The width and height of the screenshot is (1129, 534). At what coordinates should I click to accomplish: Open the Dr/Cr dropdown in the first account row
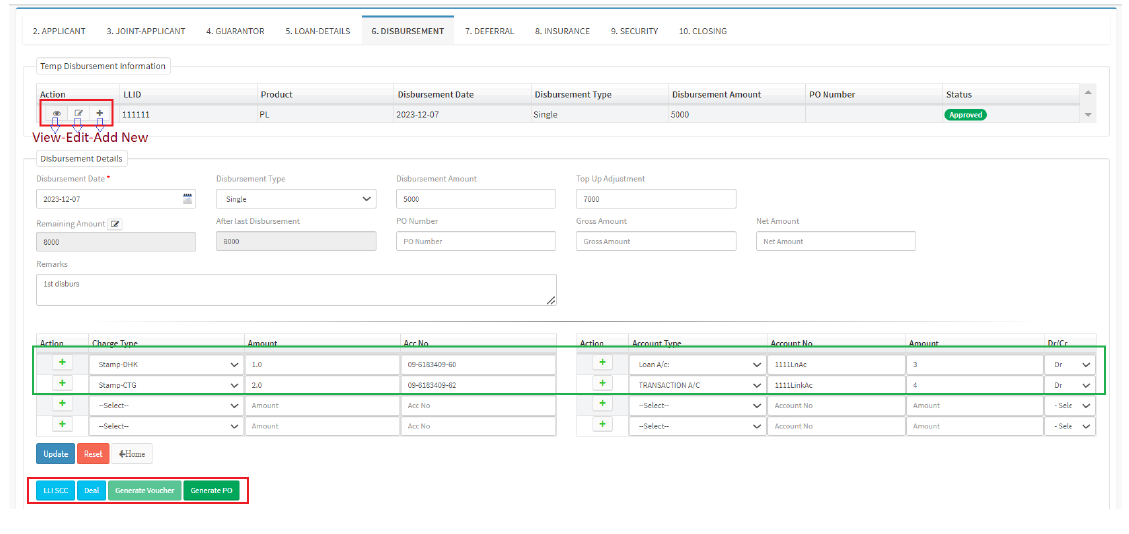point(1070,364)
